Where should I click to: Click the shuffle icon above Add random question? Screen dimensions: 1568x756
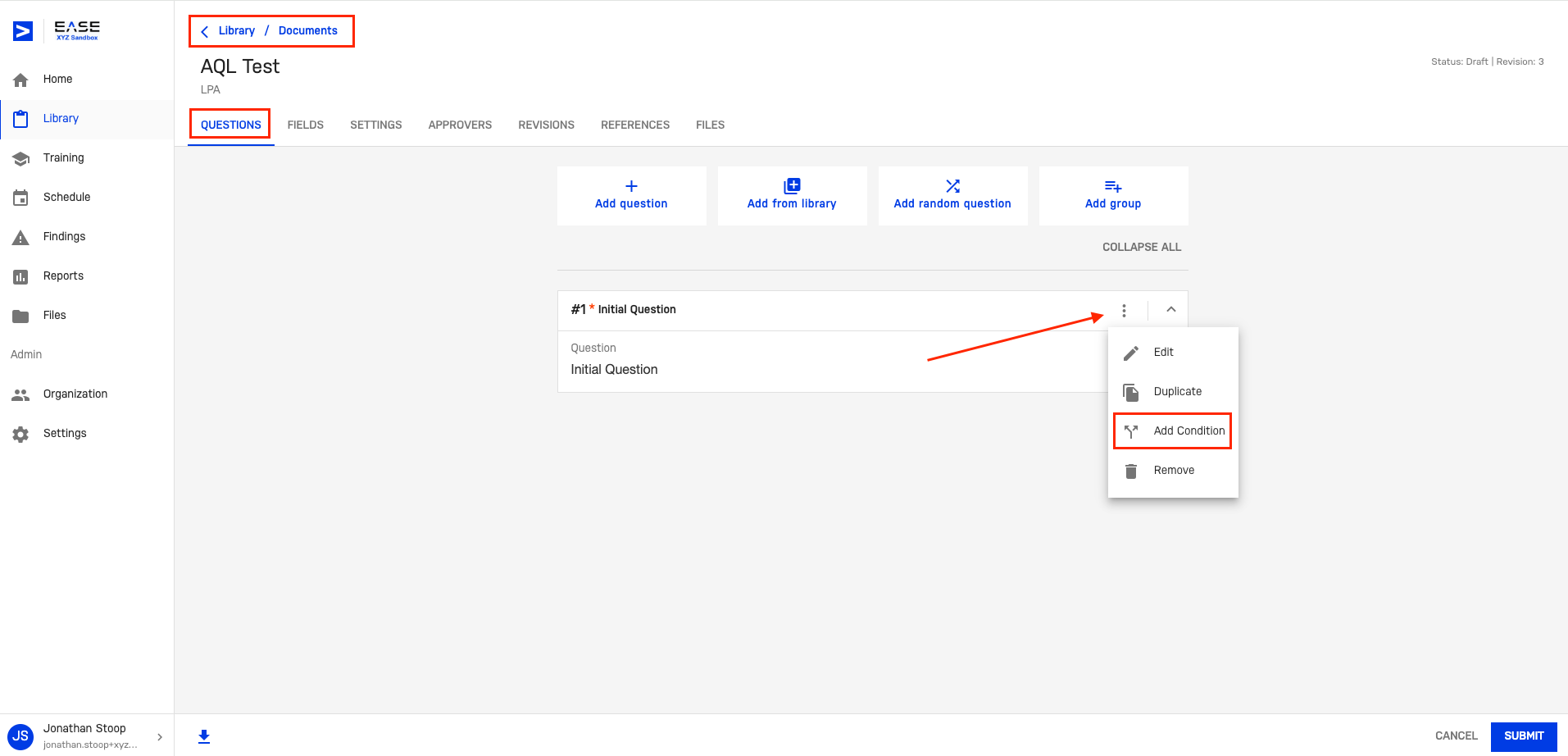click(952, 186)
